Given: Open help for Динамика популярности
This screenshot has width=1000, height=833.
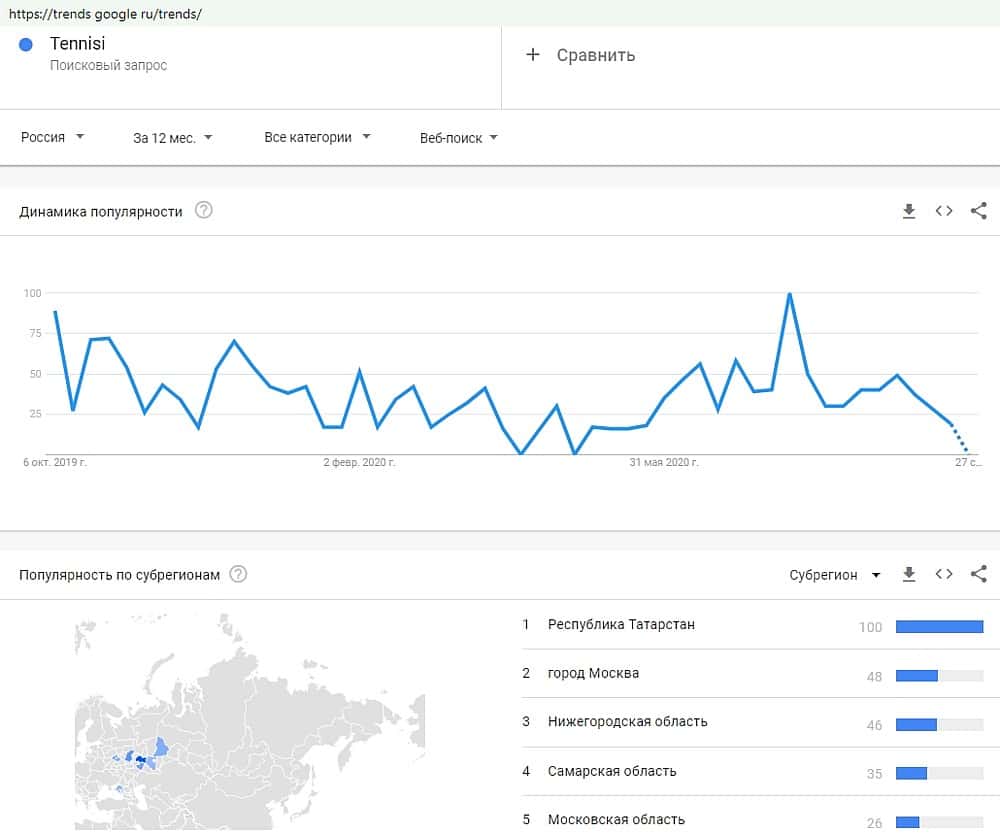Looking at the screenshot, I should click(x=204, y=211).
